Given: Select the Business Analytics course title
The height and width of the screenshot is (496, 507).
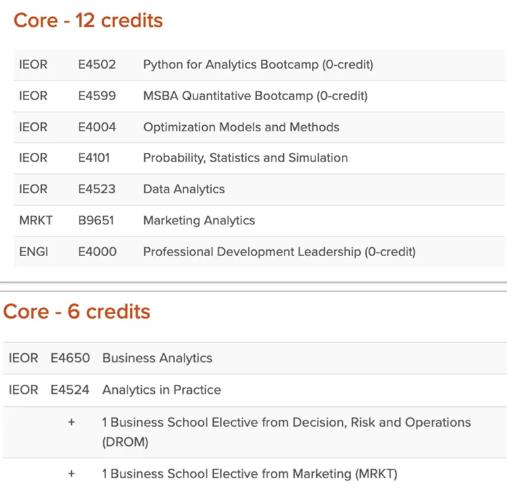Looking at the screenshot, I should tap(157, 358).
